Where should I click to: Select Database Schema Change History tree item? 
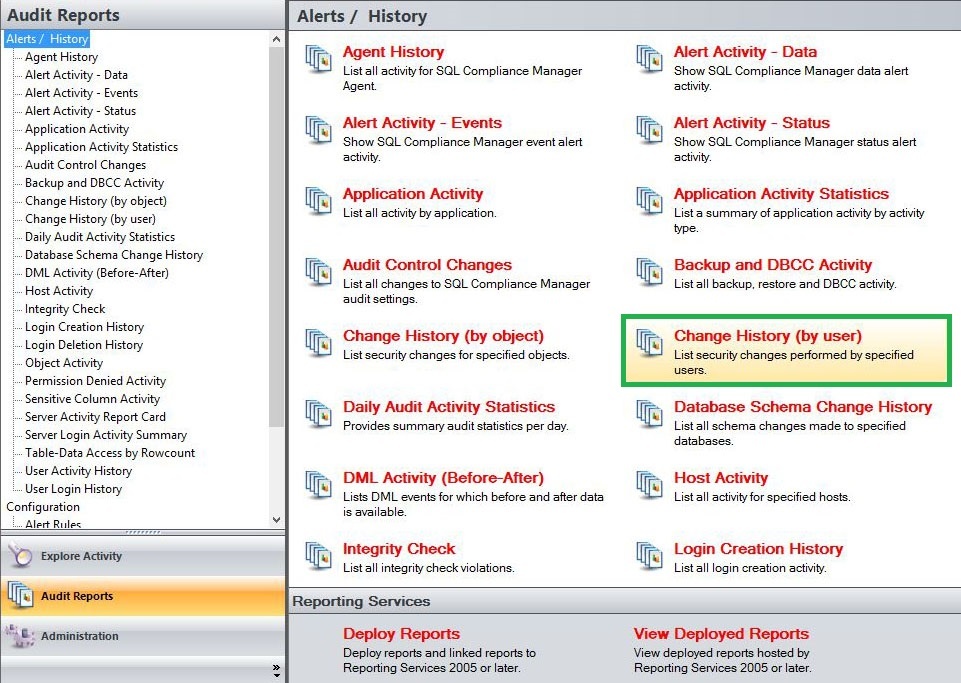tap(114, 255)
